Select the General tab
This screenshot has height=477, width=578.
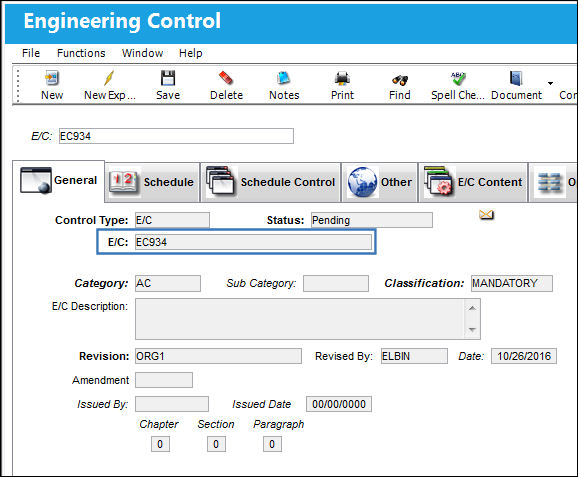coord(59,181)
